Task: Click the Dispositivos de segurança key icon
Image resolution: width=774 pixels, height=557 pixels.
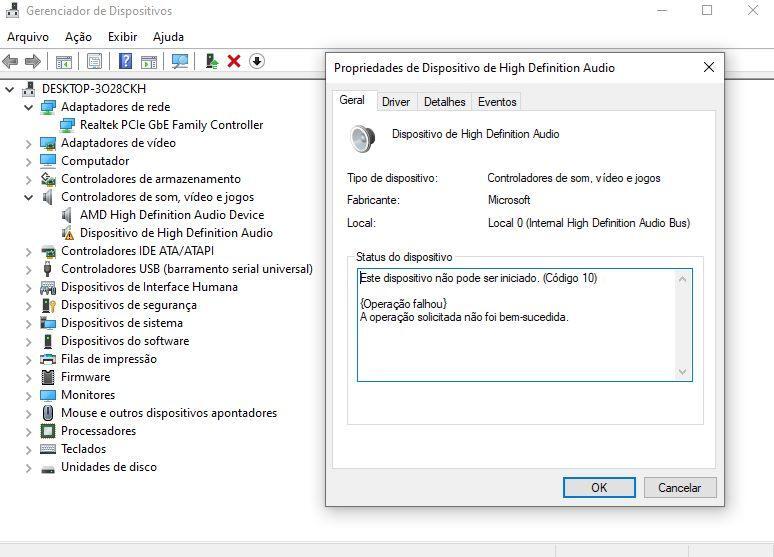Action: pyautogui.click(x=48, y=305)
